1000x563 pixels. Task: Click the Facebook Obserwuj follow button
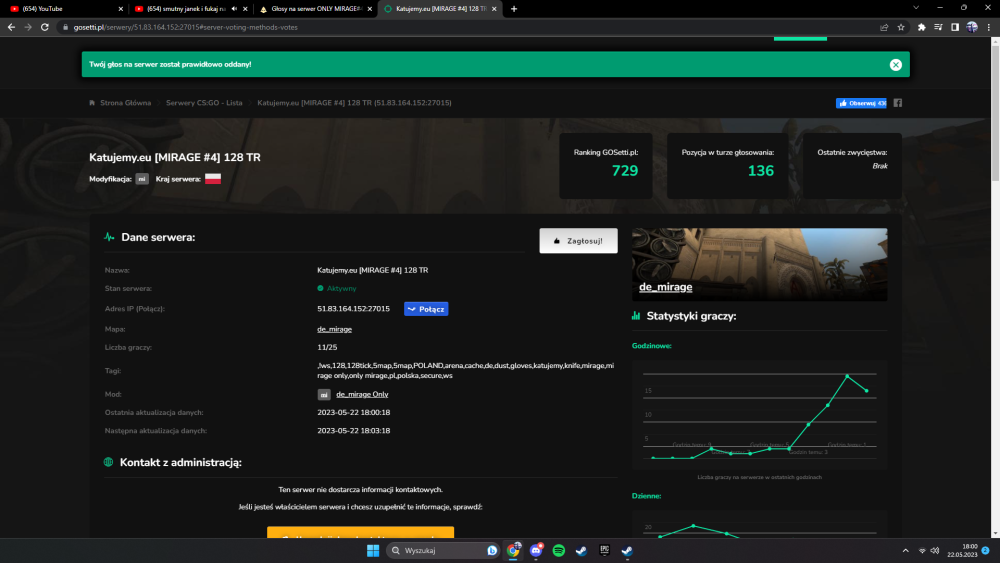coord(861,103)
